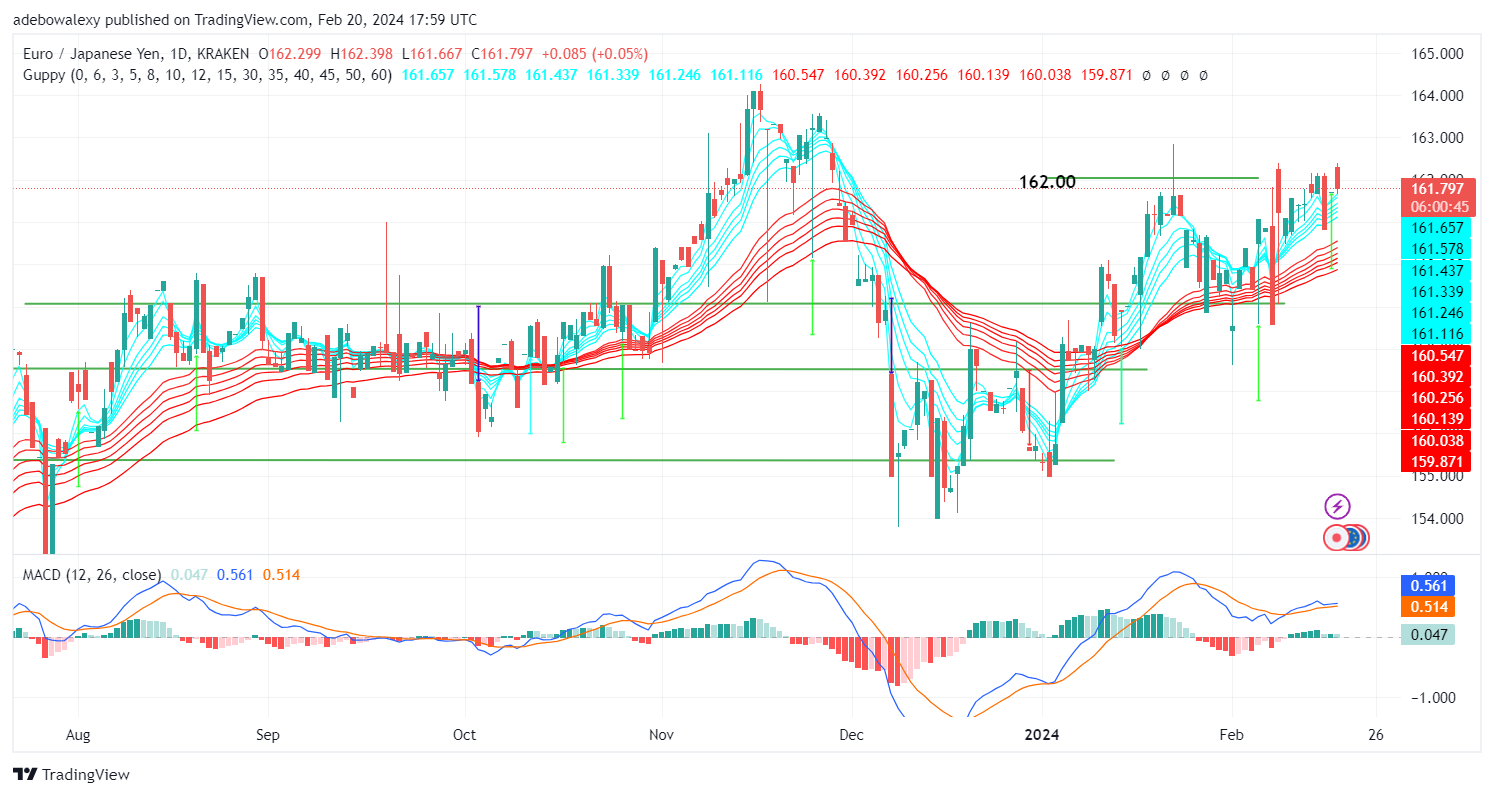Click the Feb label on time axis

(x=1231, y=735)
